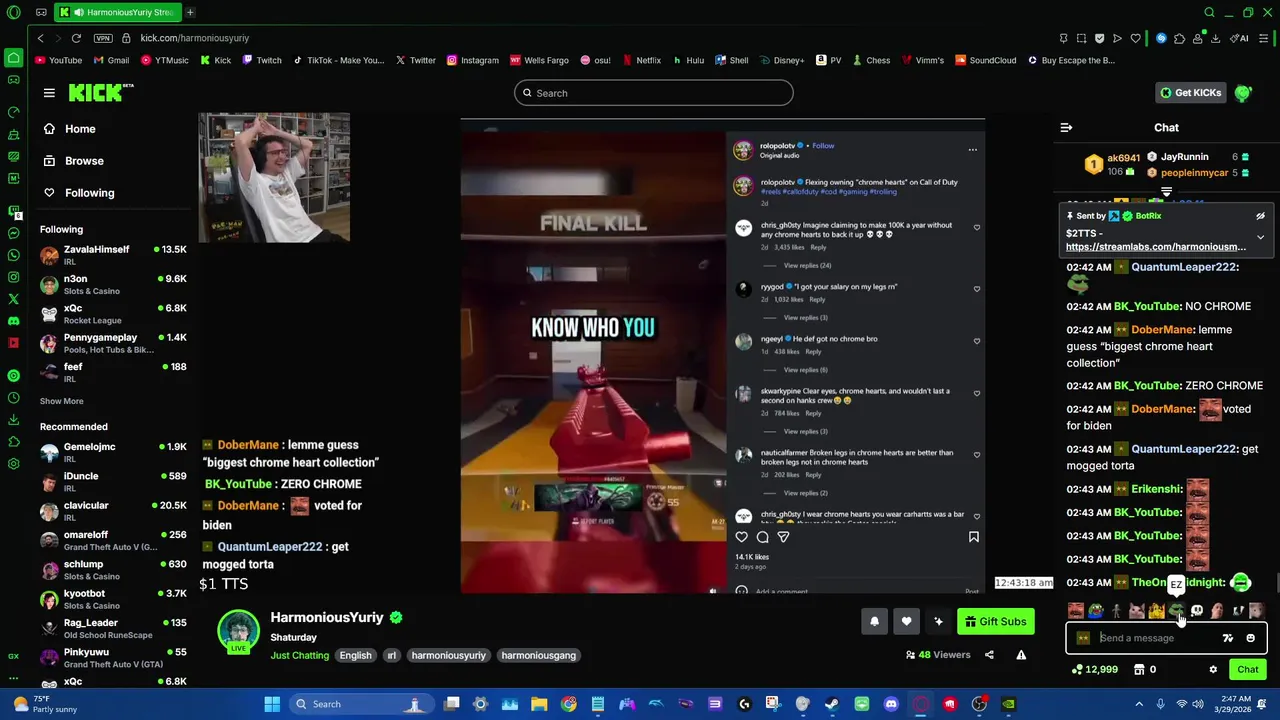The width and height of the screenshot is (1280, 720).
Task: Open Discord from the taskbar
Action: pos(891,704)
